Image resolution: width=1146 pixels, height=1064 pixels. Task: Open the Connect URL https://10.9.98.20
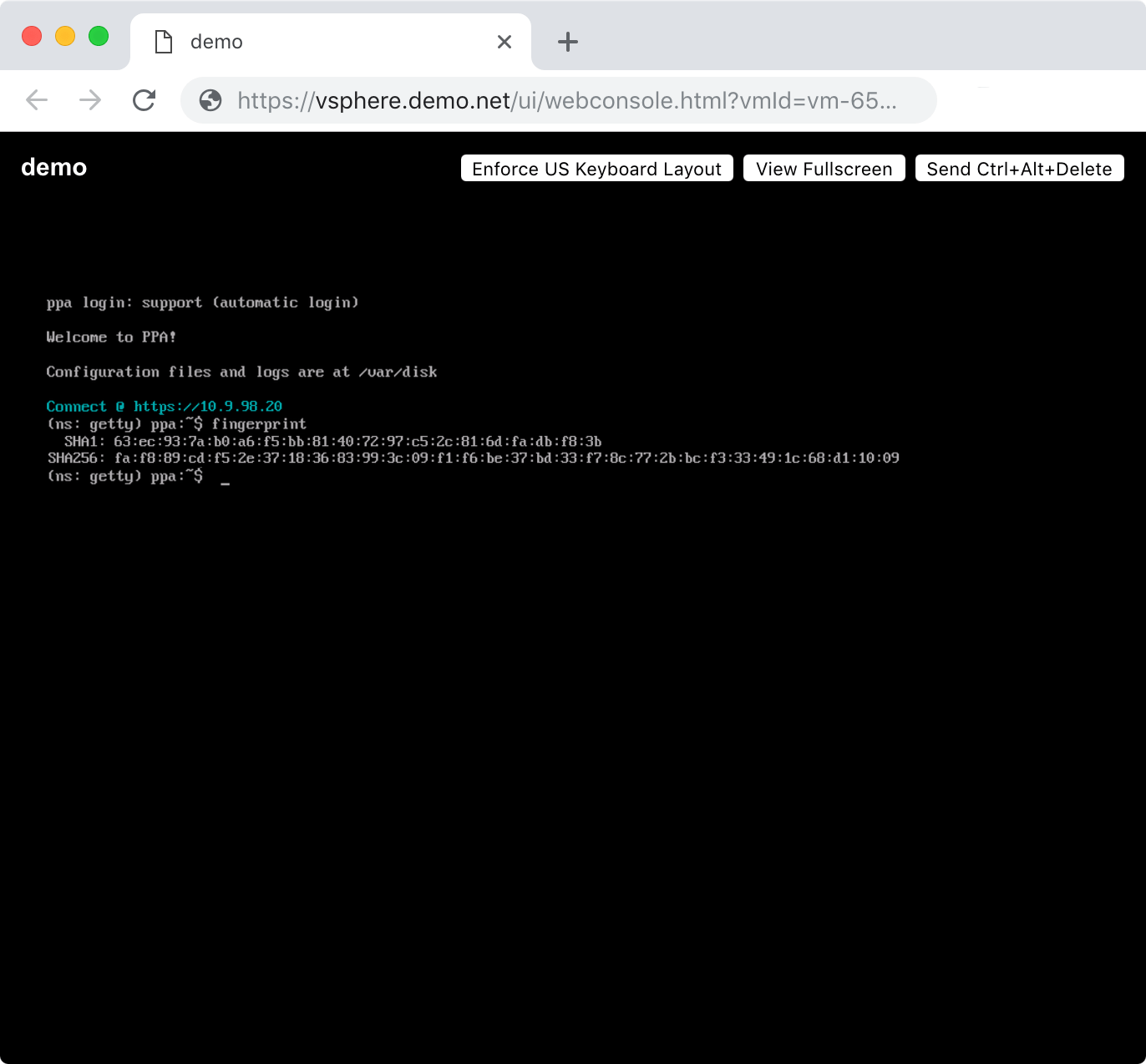207,406
